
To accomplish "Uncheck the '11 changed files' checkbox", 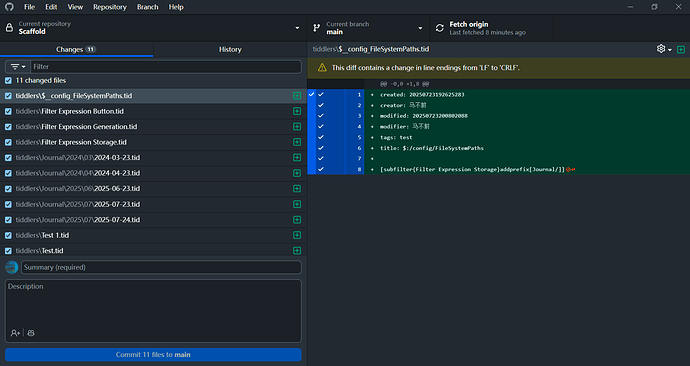I will pos(8,81).
